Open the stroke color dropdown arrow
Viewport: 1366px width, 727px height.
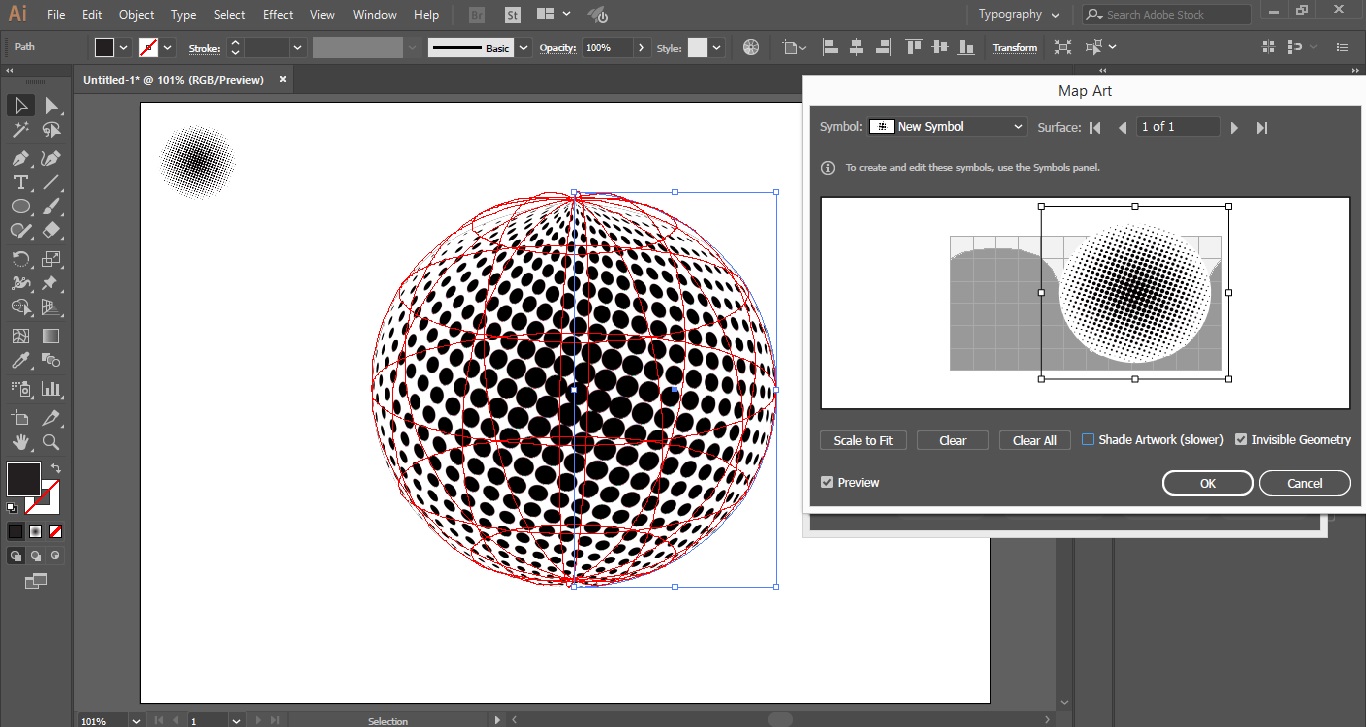pos(168,47)
